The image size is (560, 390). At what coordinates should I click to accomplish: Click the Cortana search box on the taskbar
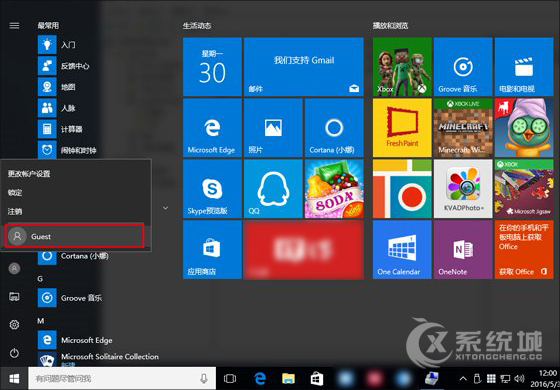122,379
